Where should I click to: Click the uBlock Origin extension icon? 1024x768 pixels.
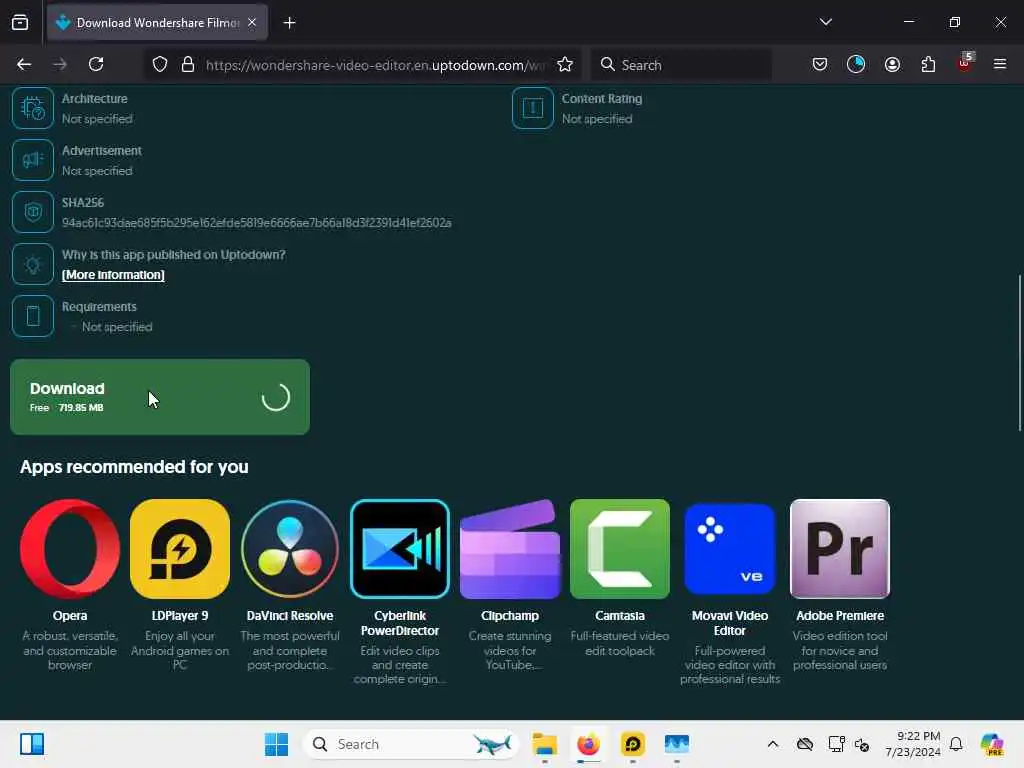[x=965, y=64]
